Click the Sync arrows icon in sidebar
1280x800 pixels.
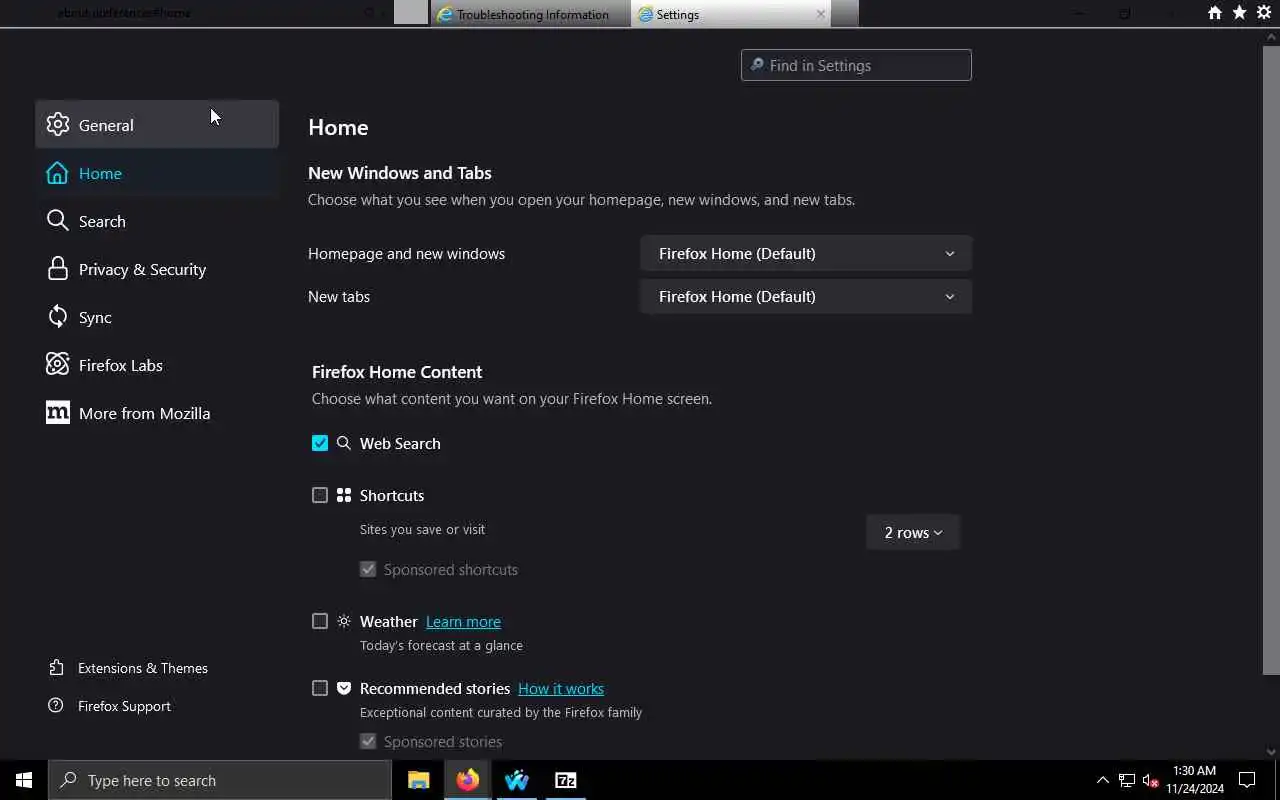click(x=58, y=317)
